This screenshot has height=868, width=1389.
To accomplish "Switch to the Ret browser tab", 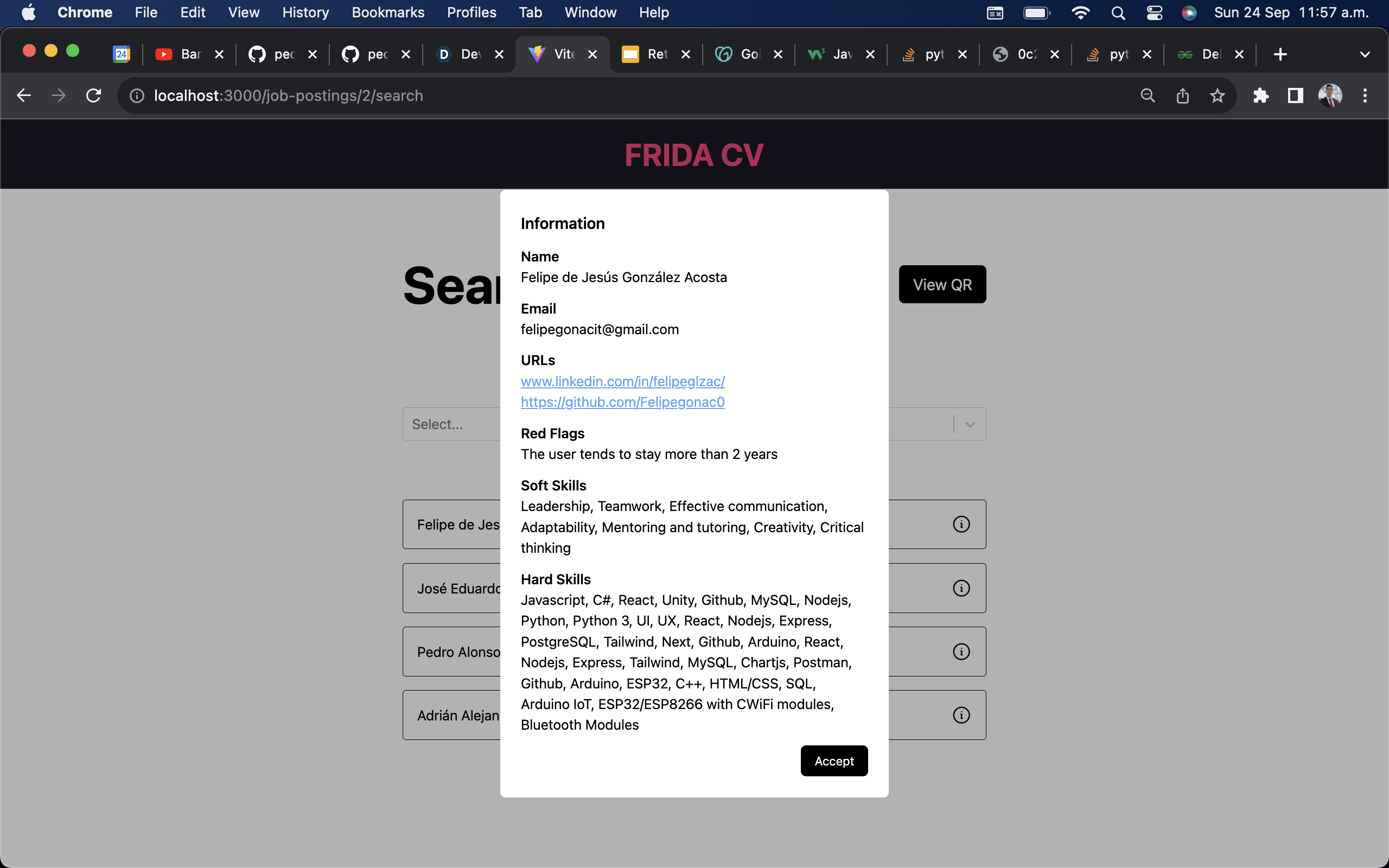I will (x=654, y=55).
